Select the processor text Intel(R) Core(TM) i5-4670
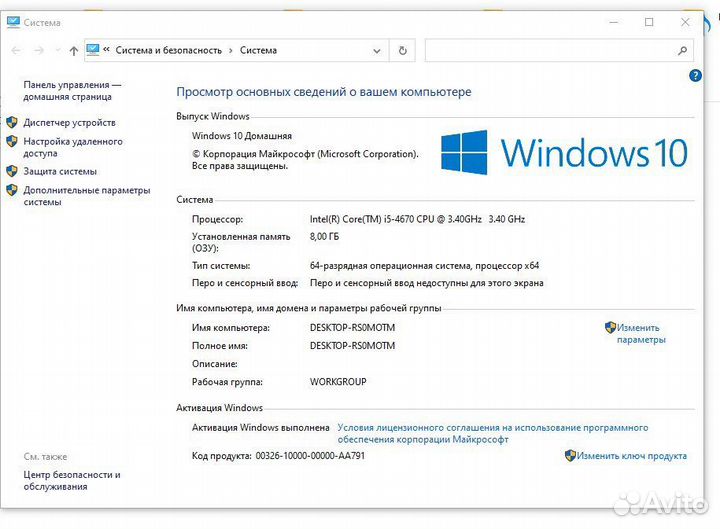 417,219
